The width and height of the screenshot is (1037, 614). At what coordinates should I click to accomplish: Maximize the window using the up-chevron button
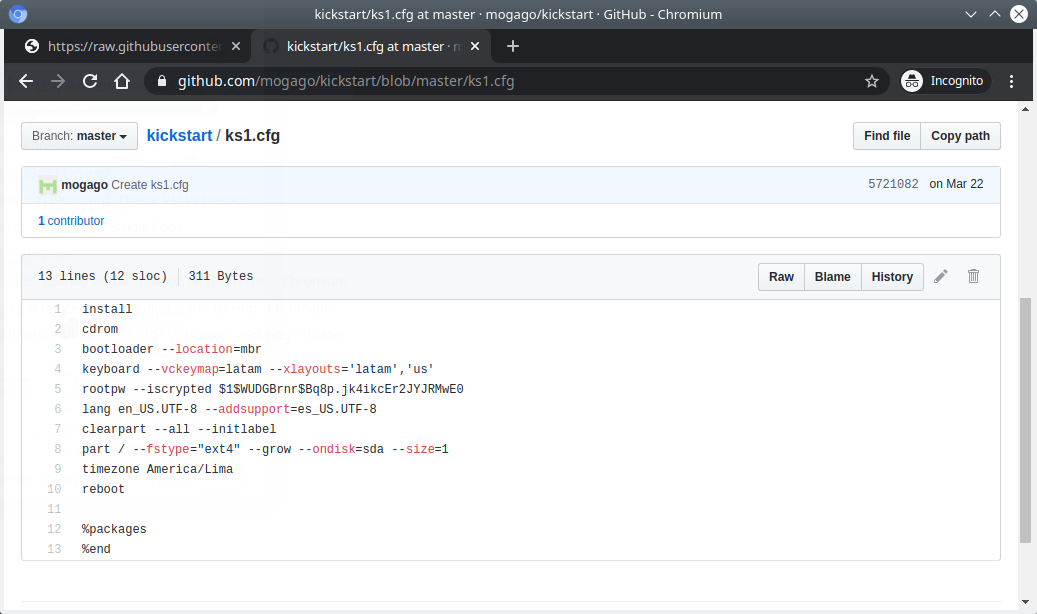point(995,14)
